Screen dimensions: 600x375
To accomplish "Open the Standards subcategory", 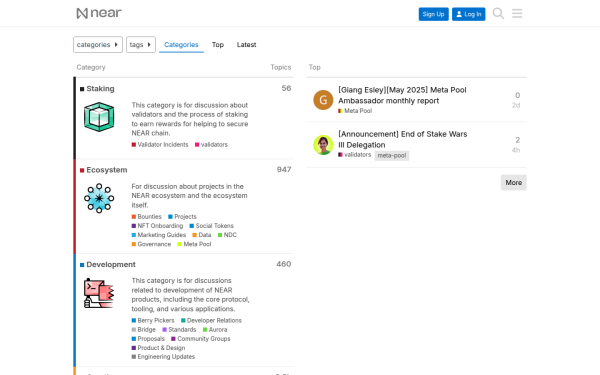I will 179,329.
